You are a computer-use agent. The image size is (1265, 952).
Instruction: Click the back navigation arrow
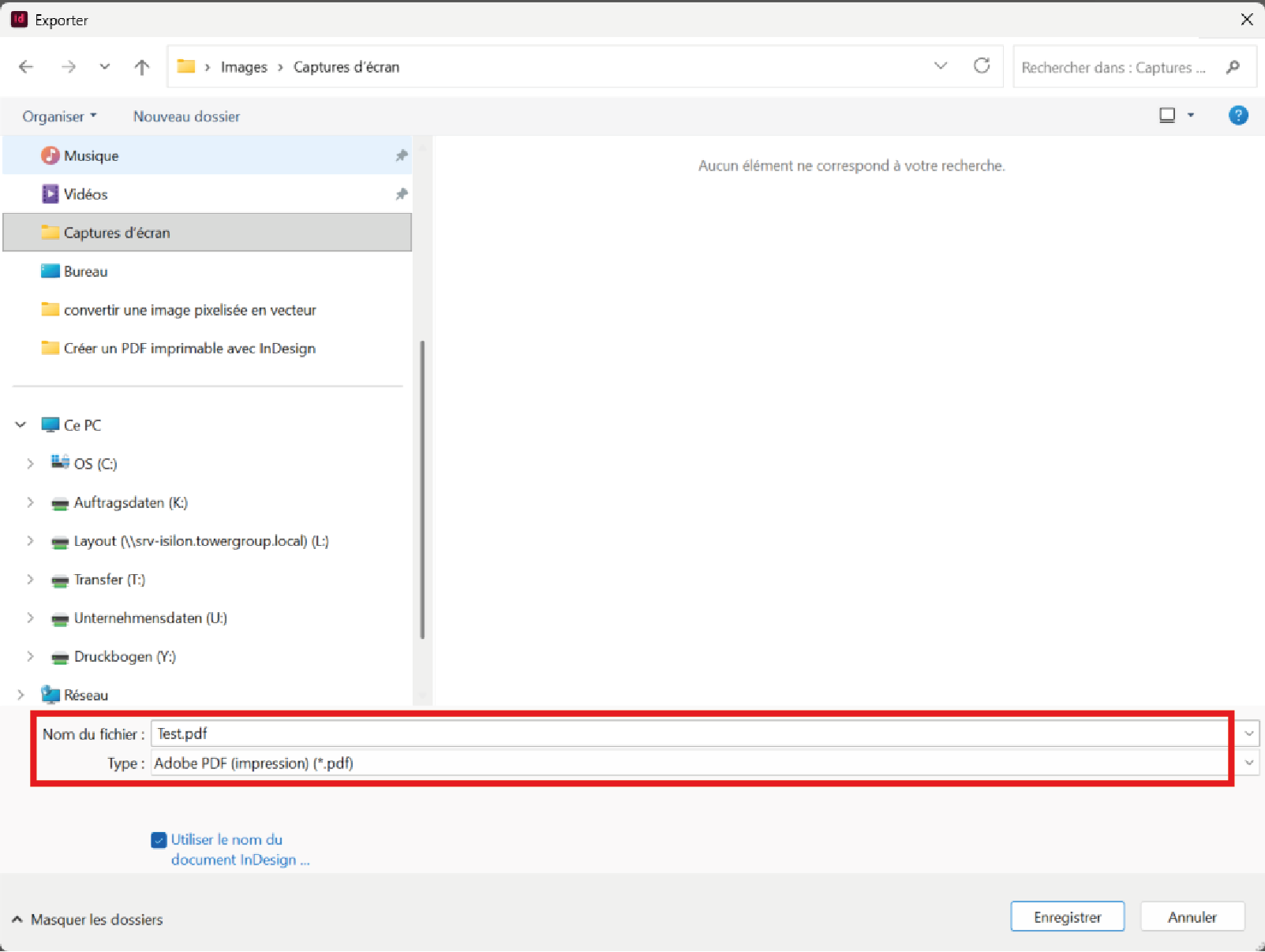pos(26,67)
